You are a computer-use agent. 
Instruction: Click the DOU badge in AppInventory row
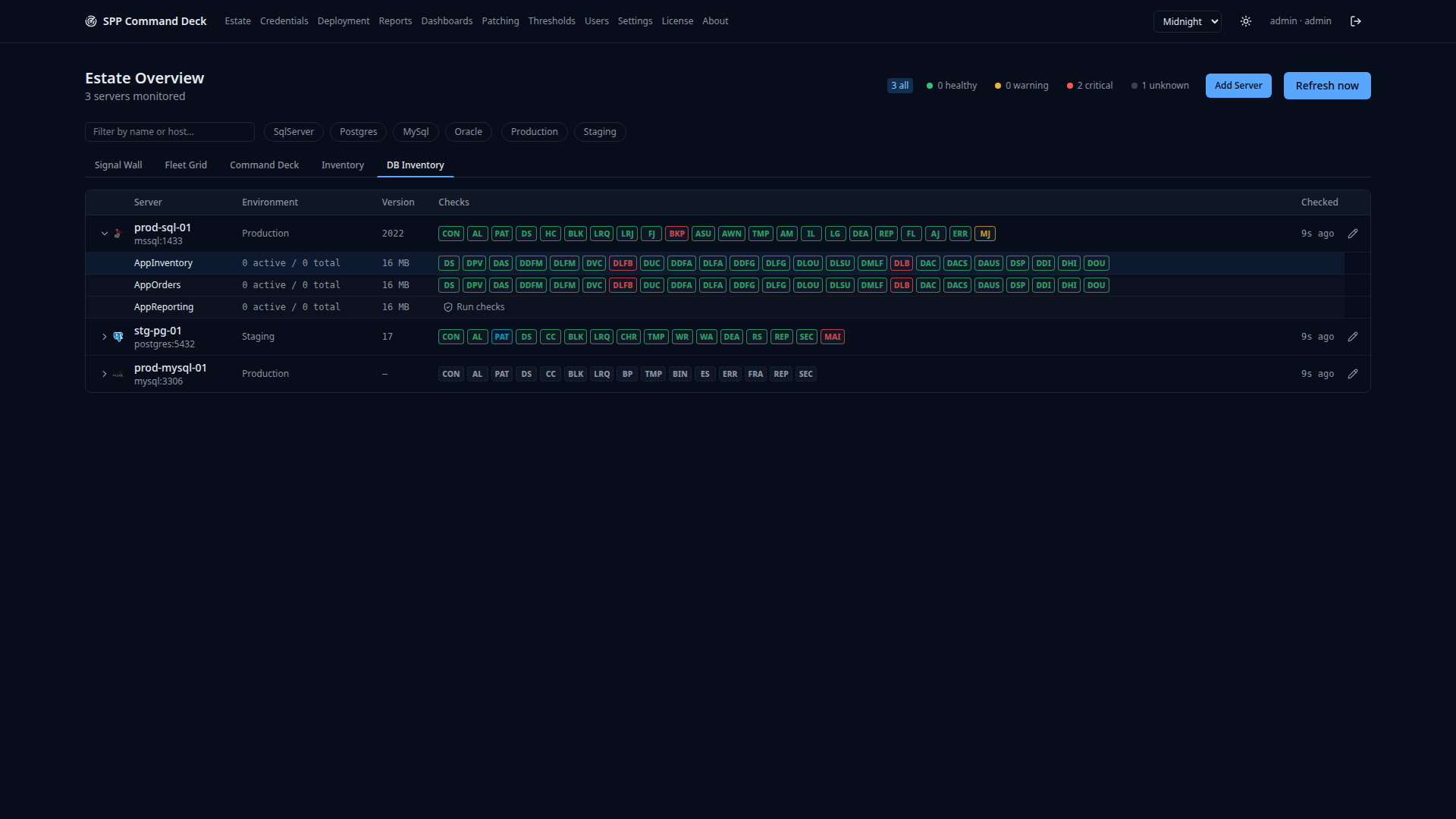click(1097, 263)
